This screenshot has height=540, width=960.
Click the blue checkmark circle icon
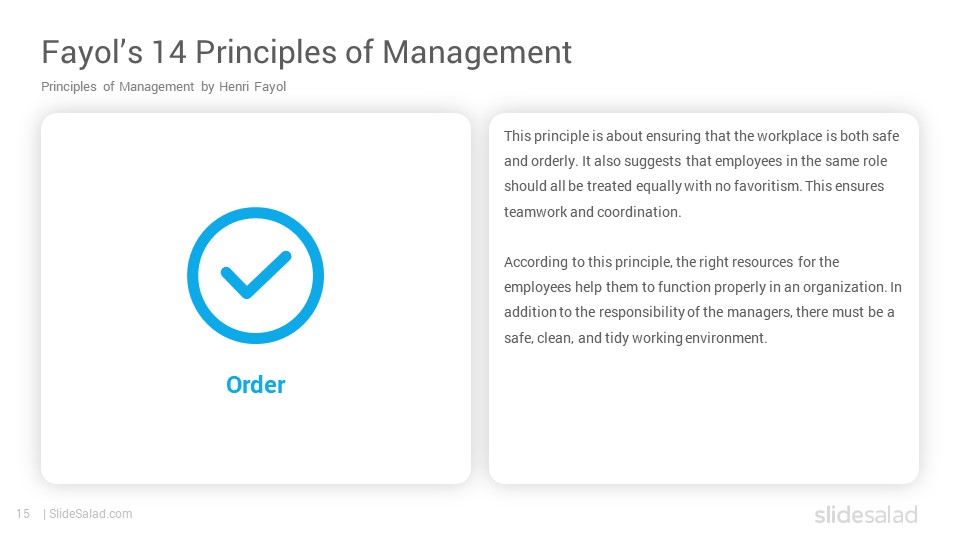pyautogui.click(x=255, y=276)
